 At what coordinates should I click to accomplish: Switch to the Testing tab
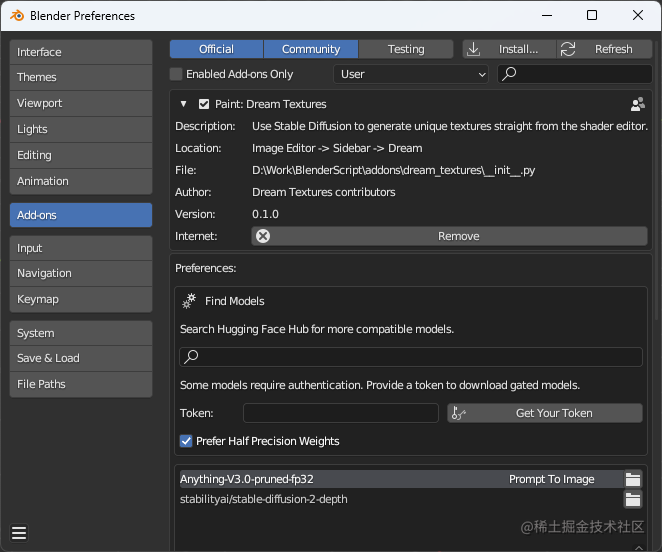(x=406, y=49)
